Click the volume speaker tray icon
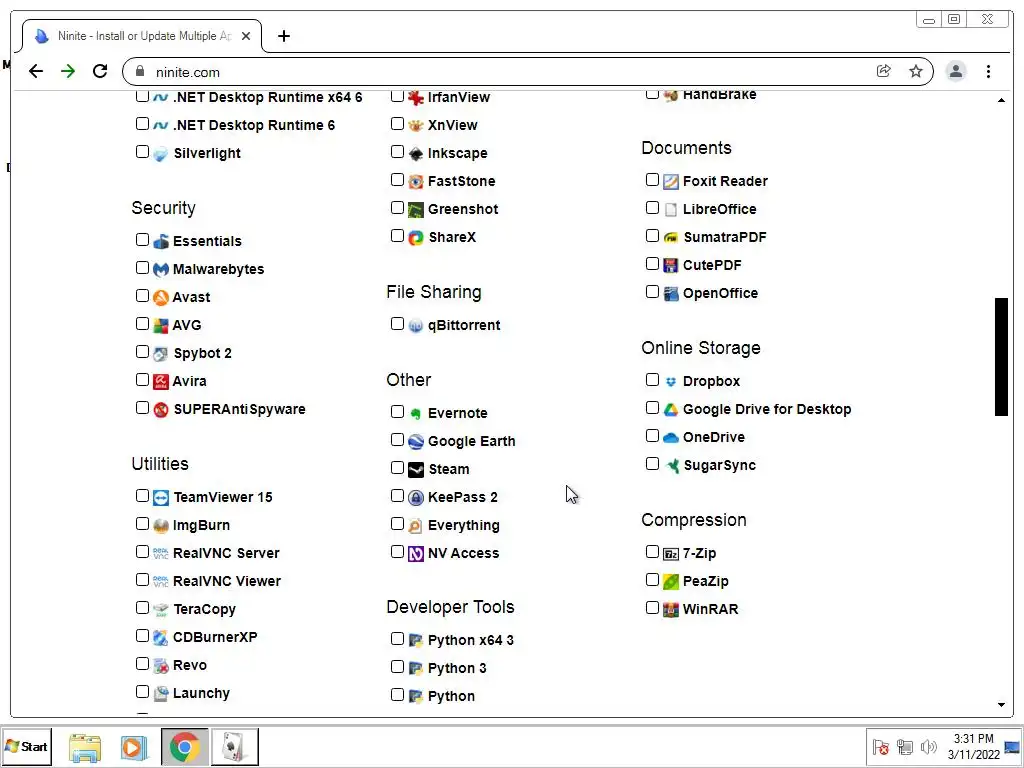Image resolution: width=1024 pixels, height=768 pixels. pyautogui.click(x=928, y=746)
